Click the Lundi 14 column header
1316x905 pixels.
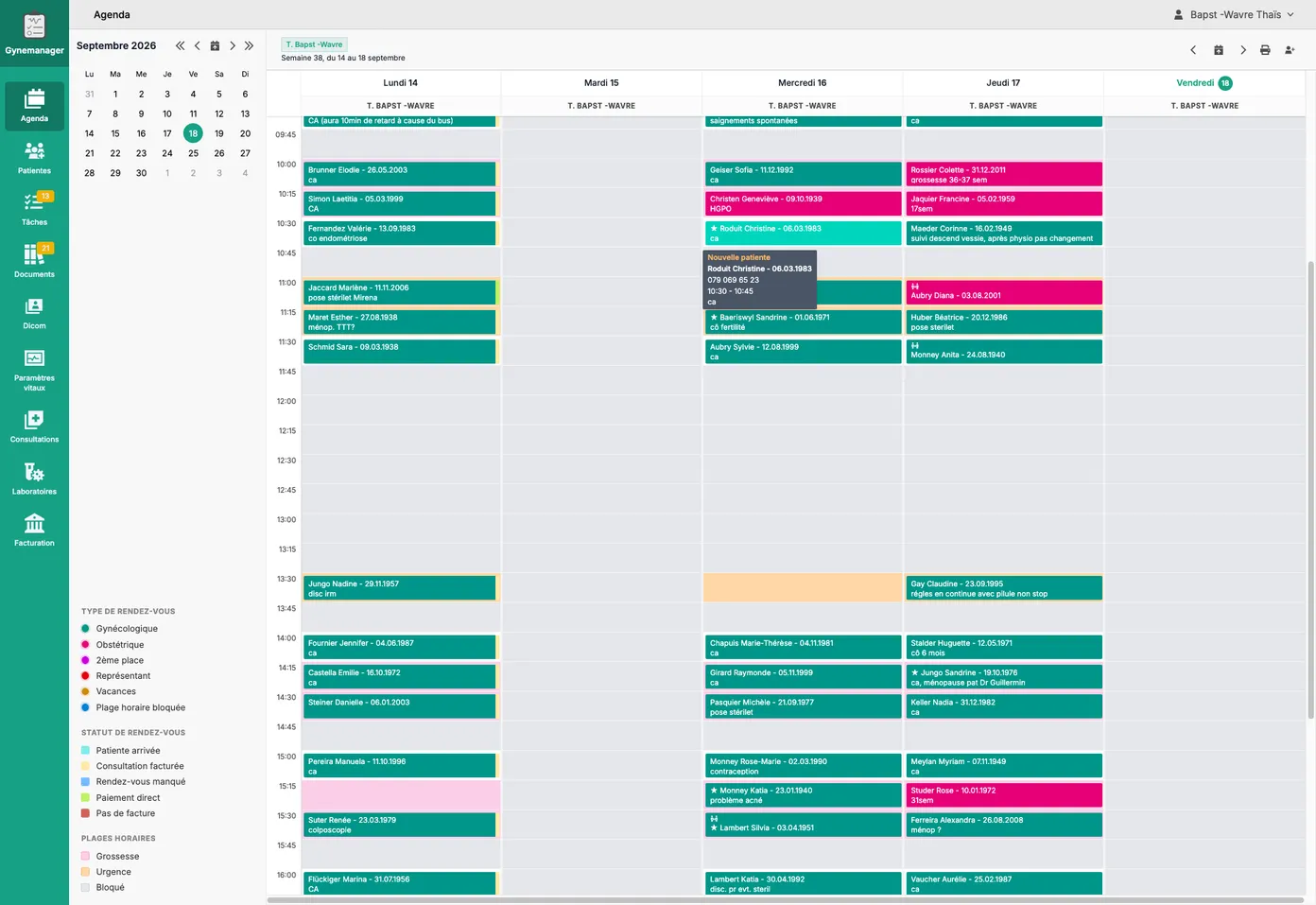click(401, 83)
